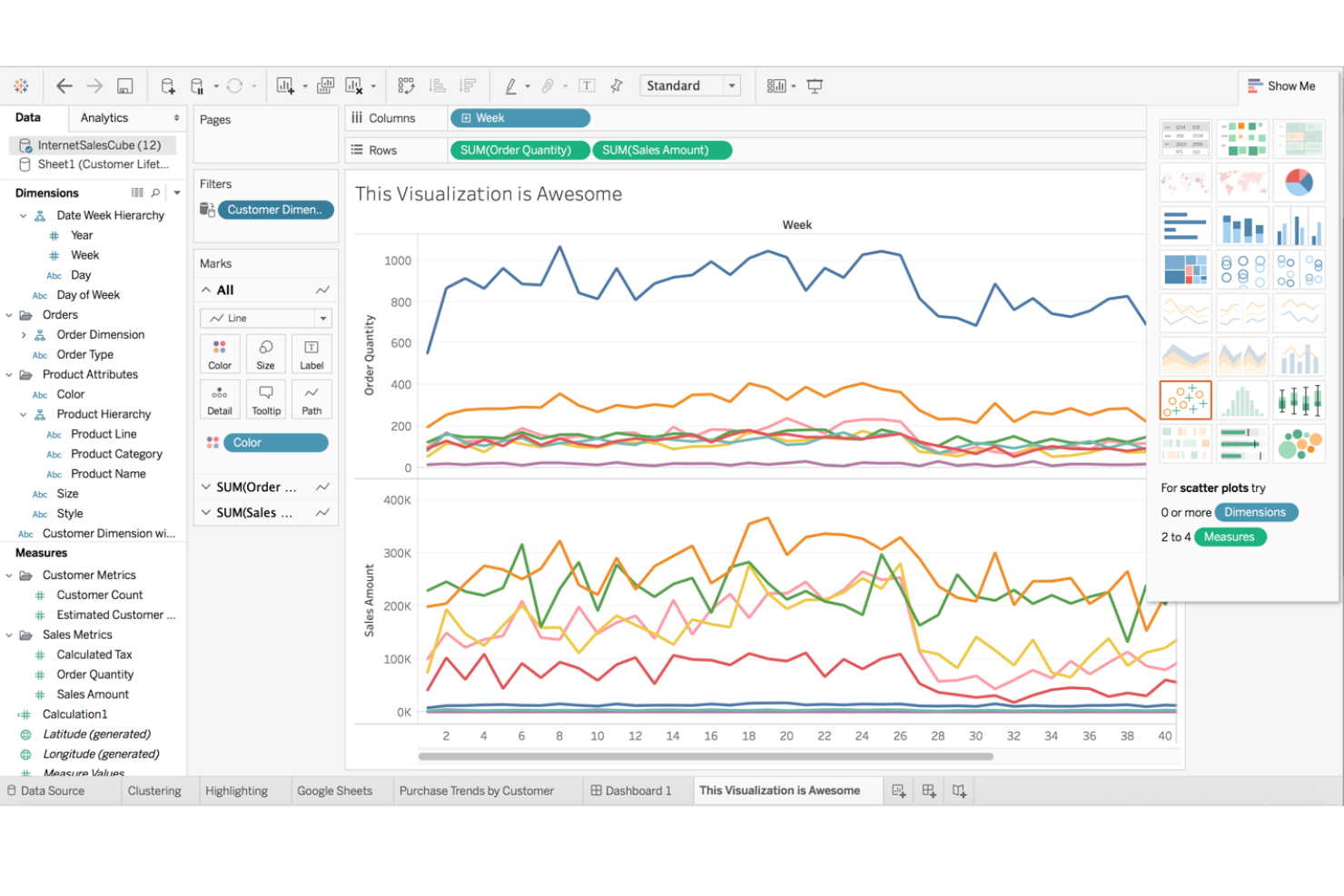Open the Clustering worksheet tab
1344x896 pixels.
(154, 791)
